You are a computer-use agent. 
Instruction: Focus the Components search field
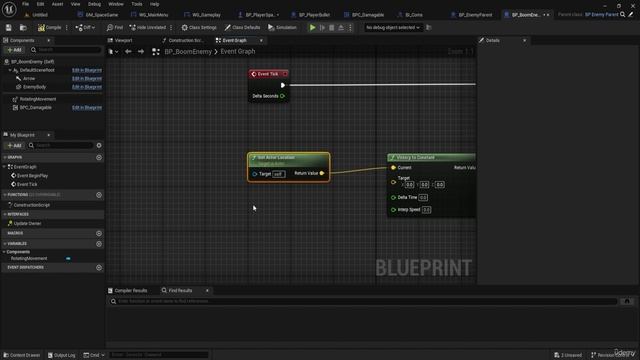click(x=65, y=50)
